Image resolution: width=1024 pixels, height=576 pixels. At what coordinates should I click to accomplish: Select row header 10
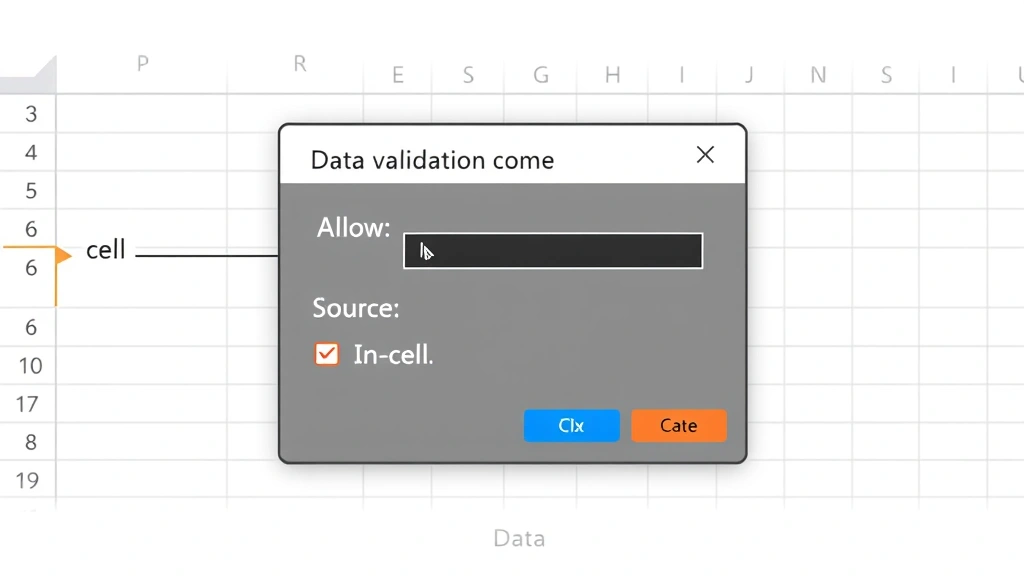click(31, 365)
